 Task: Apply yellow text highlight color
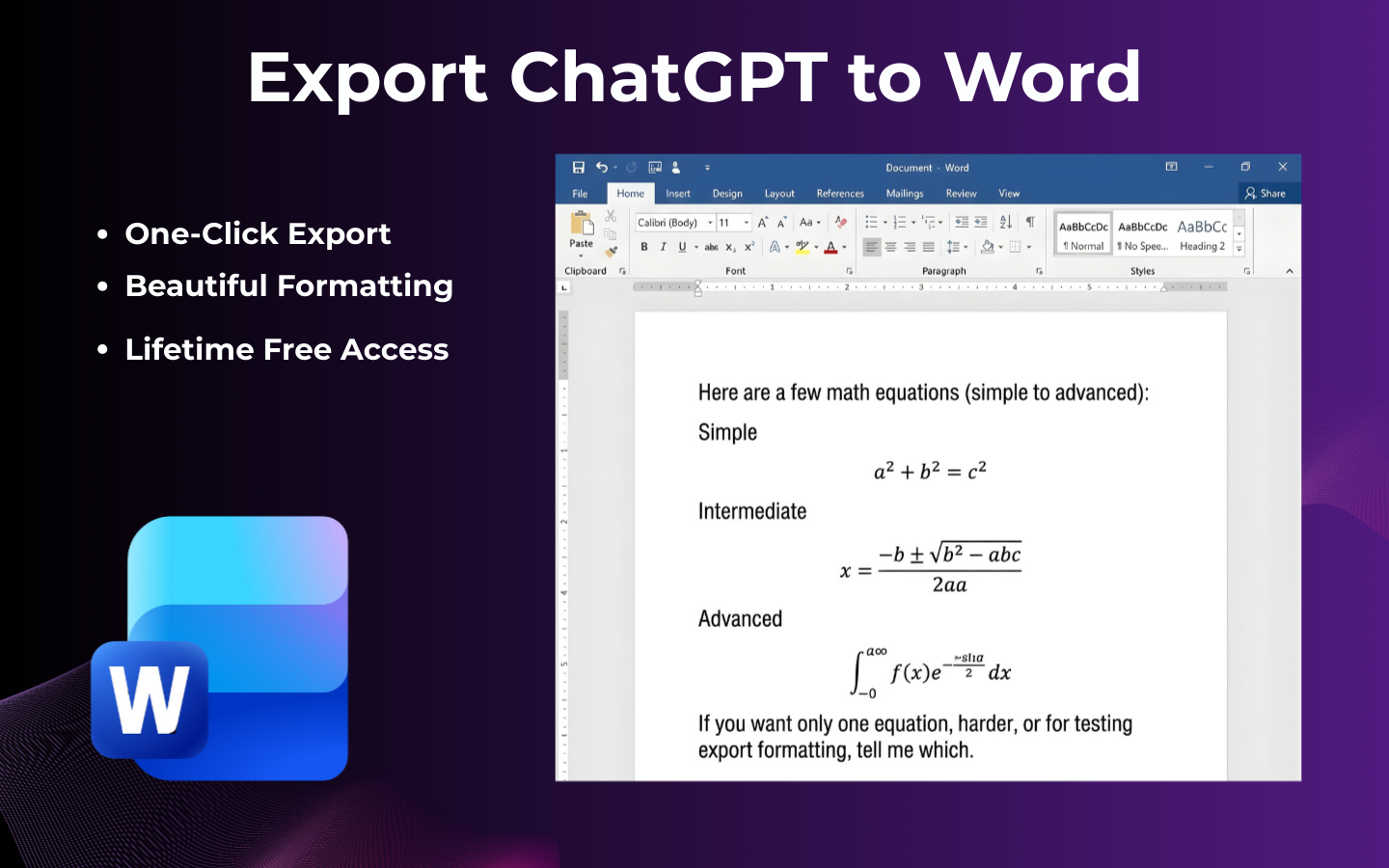801,247
